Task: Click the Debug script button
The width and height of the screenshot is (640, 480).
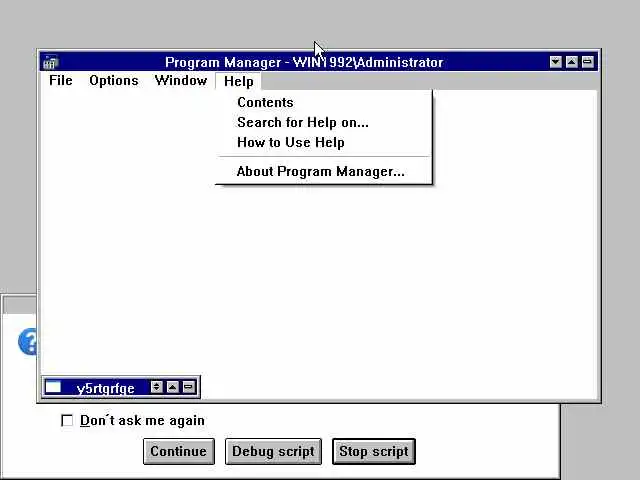Action: pyautogui.click(x=273, y=451)
